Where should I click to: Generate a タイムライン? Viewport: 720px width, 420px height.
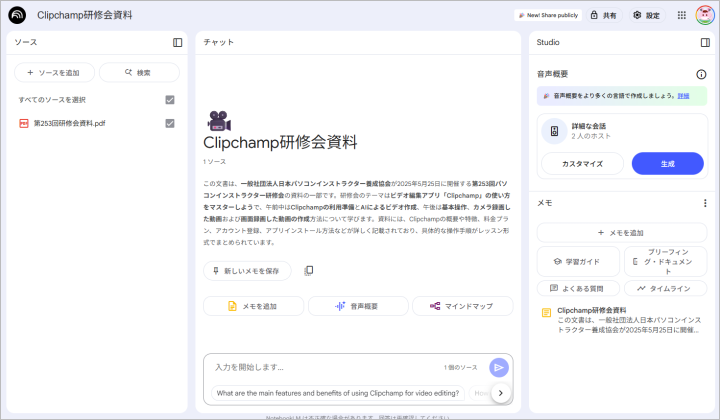[x=665, y=288]
